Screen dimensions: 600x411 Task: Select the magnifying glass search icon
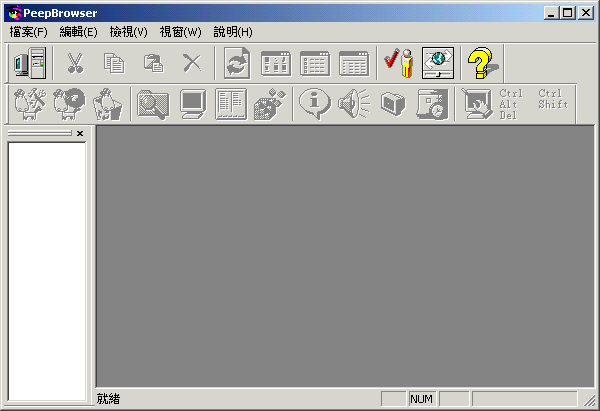pyautogui.click(x=153, y=103)
